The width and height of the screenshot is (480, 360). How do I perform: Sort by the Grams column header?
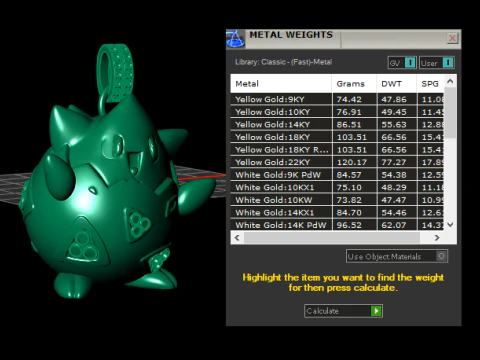354,84
